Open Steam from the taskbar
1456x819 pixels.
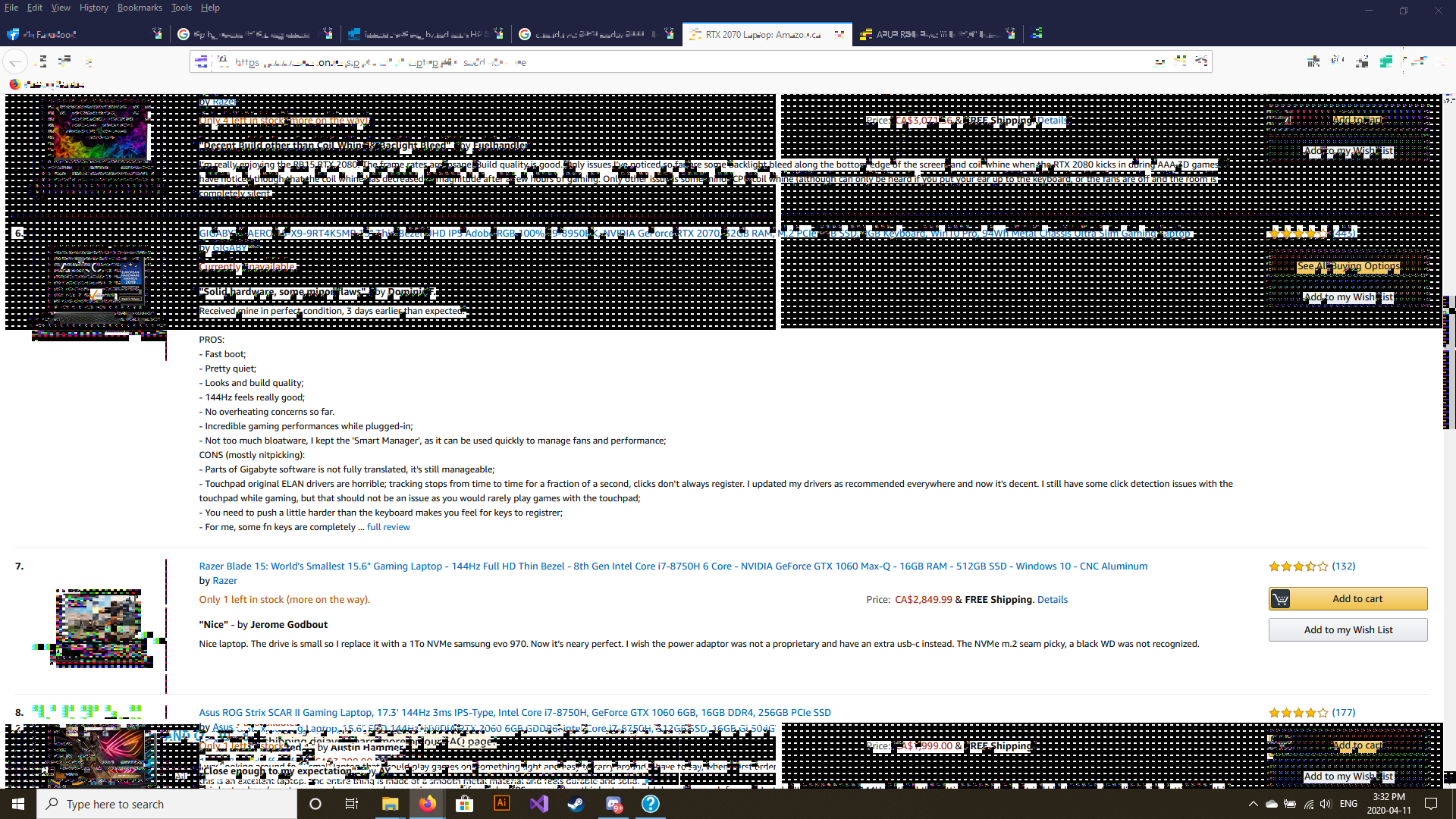576,803
